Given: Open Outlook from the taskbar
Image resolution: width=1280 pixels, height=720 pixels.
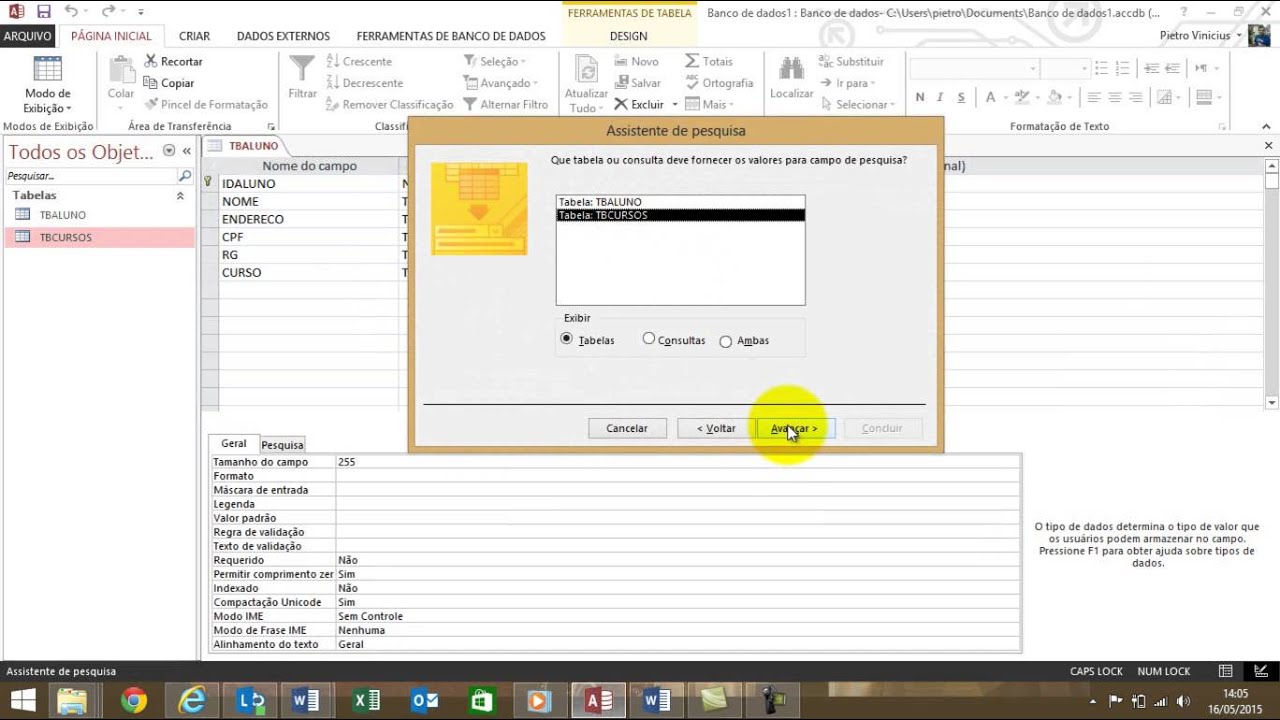Looking at the screenshot, I should pos(425,701).
